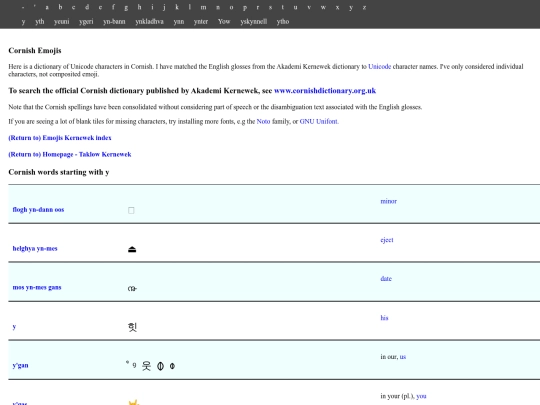
Task: Jump to the 'yskynnell' anchor
Action: 253,21
